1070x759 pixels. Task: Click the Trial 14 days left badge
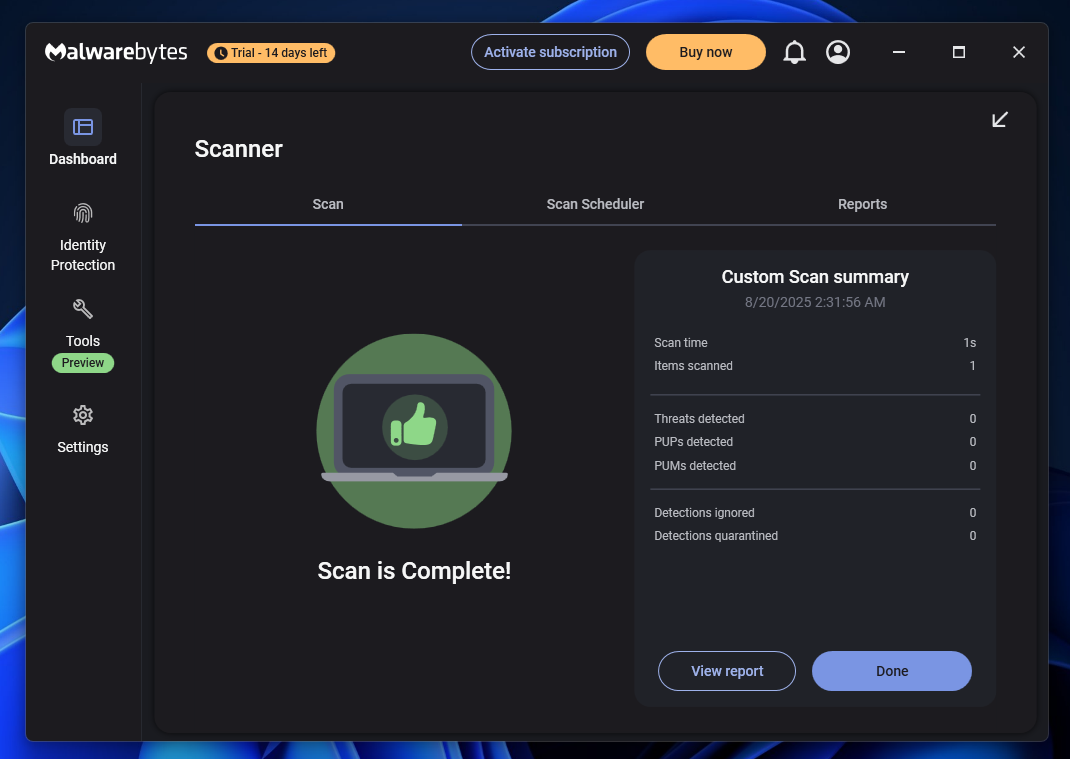pyautogui.click(x=271, y=53)
